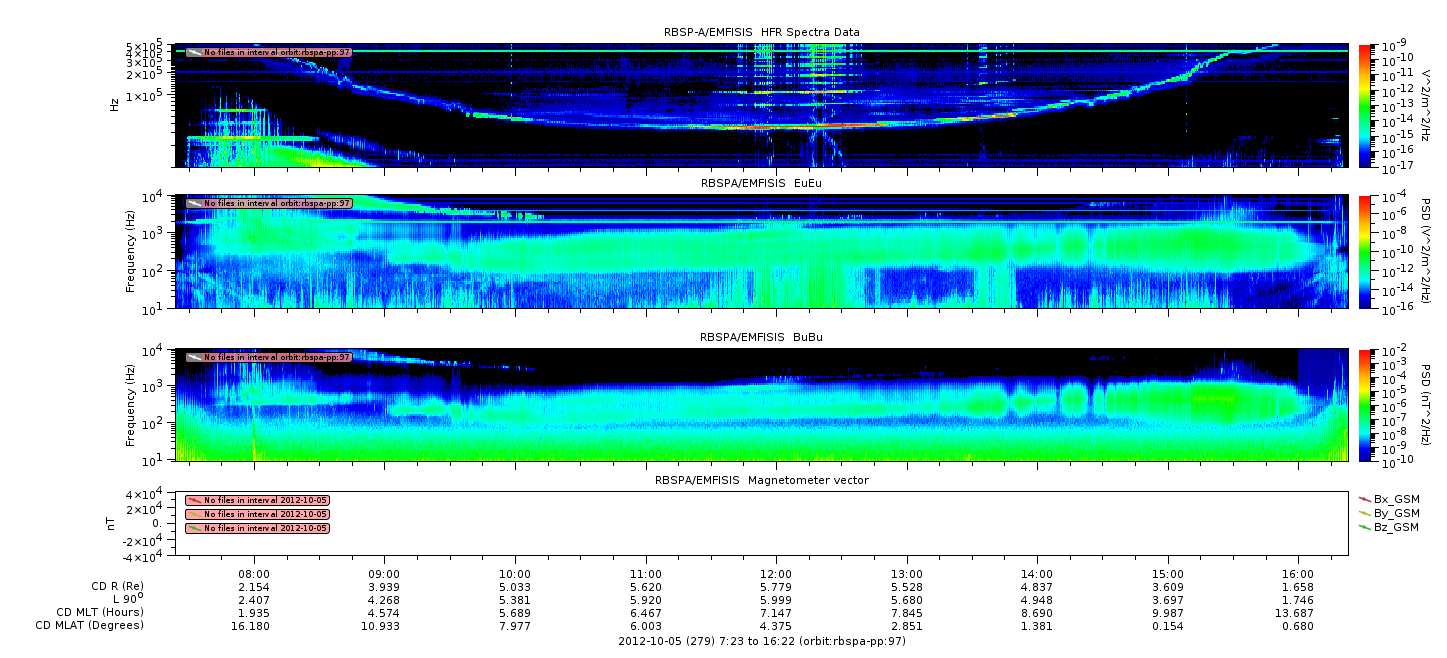Click the yellow By_GSM legend line icon

click(x=1364, y=512)
